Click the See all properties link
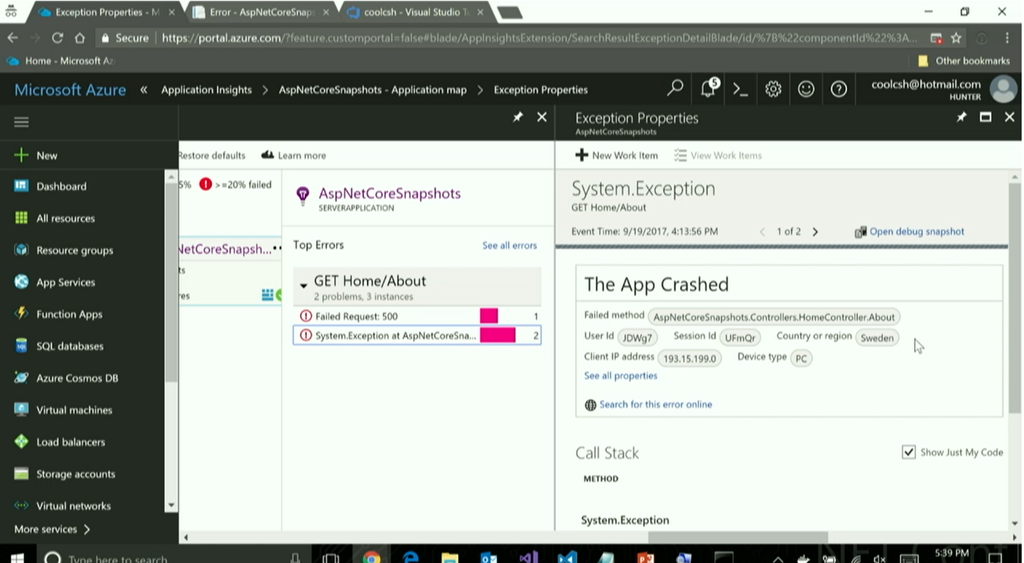The height and width of the screenshot is (563, 1024). 620,376
